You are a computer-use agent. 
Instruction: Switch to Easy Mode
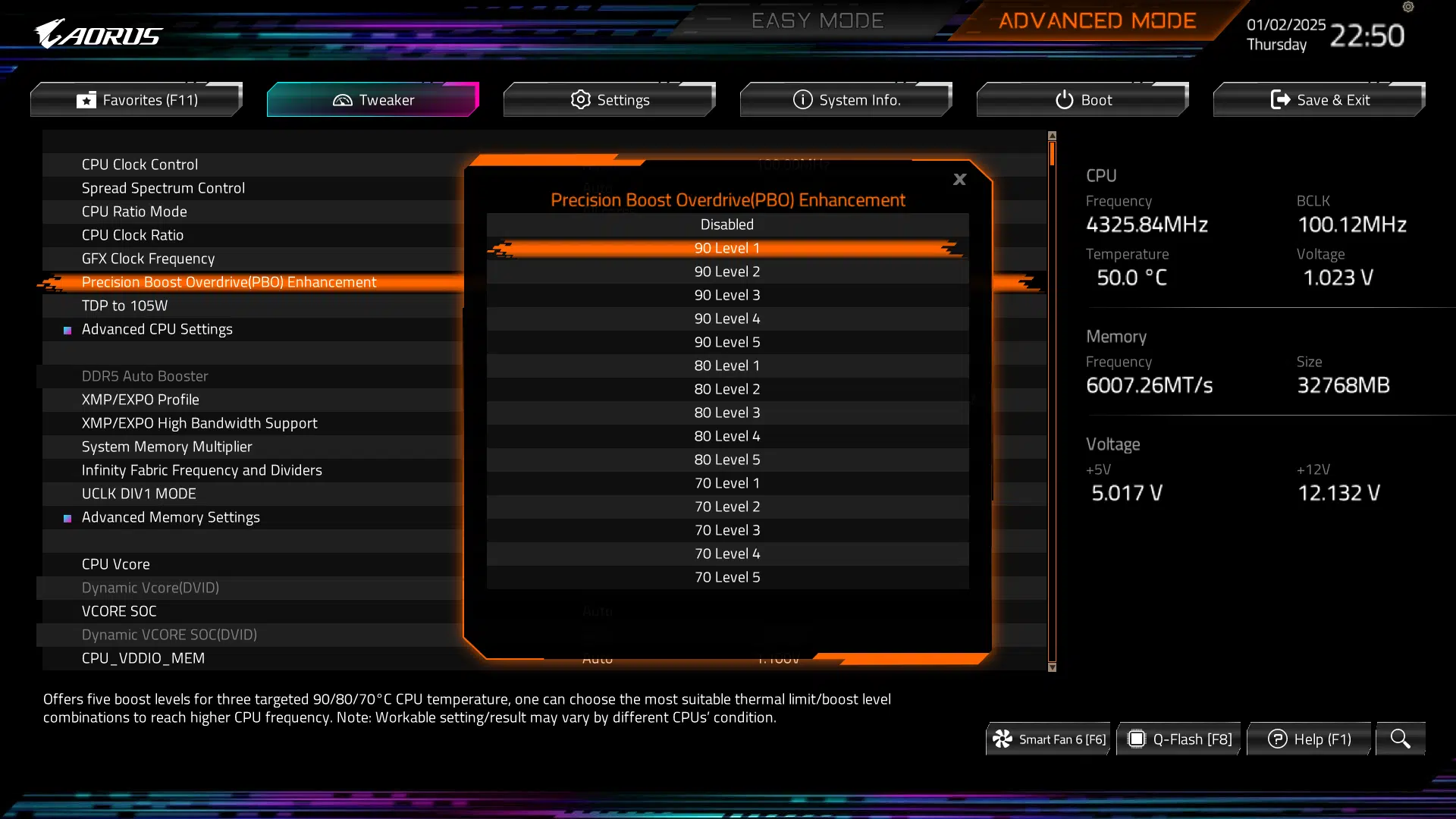tap(817, 20)
